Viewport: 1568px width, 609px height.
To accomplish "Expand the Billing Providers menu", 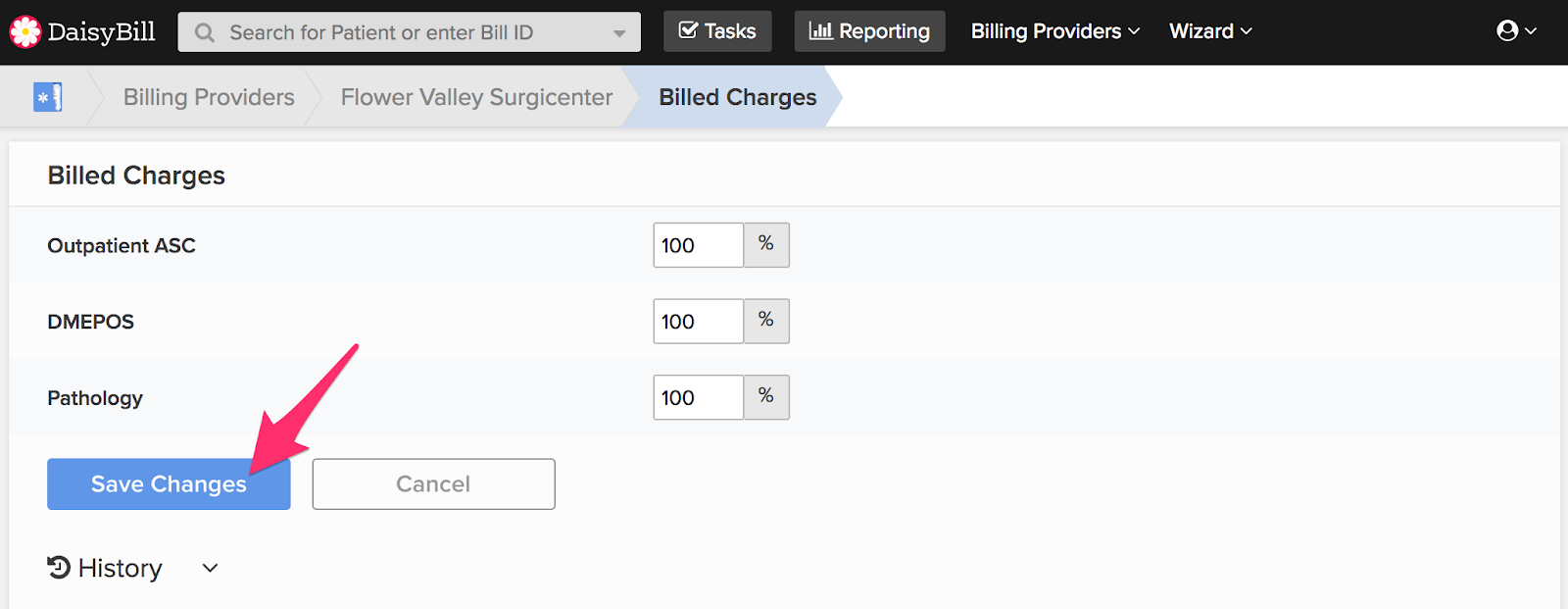I will point(1054,31).
